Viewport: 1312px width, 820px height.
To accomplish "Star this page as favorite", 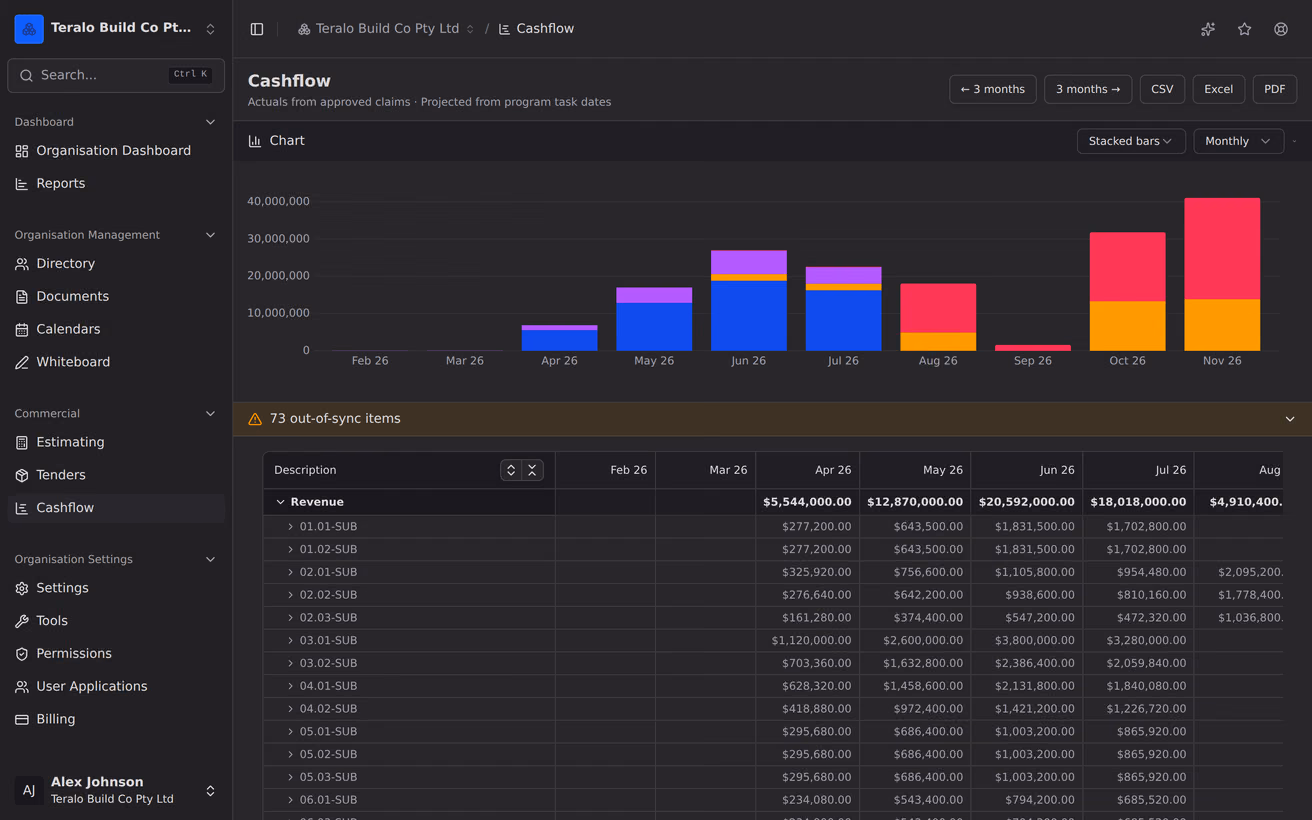I will click(x=1244, y=29).
